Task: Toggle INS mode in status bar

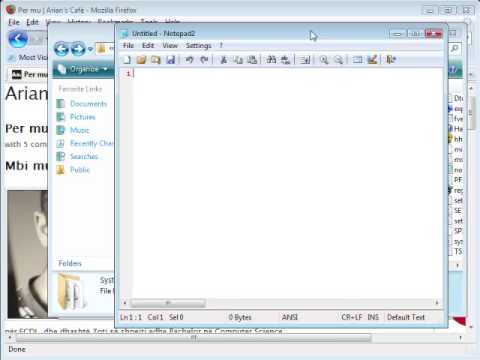Action: (373, 317)
